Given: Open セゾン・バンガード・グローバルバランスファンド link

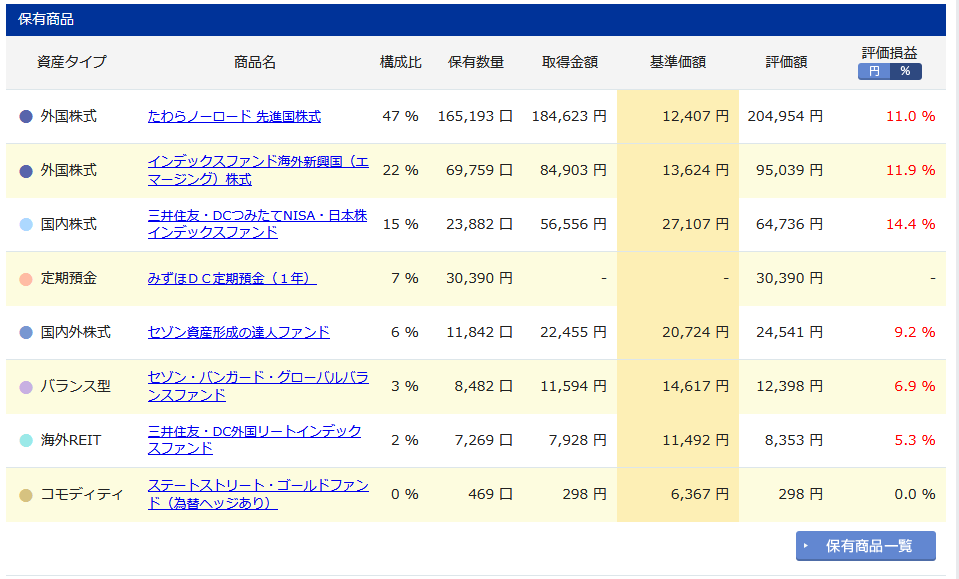Looking at the screenshot, I should click(258, 386).
